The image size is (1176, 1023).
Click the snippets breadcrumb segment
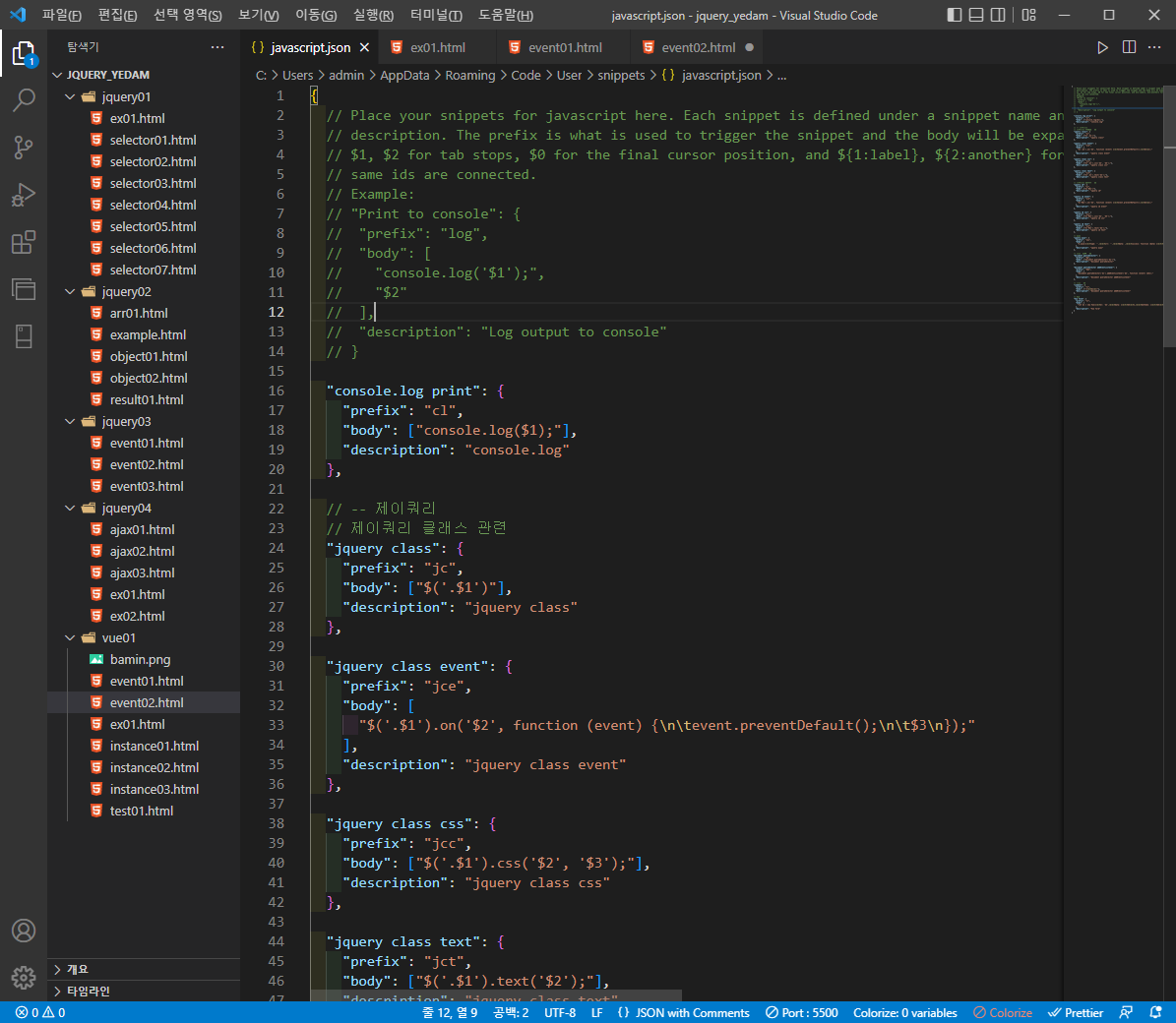coord(621,75)
